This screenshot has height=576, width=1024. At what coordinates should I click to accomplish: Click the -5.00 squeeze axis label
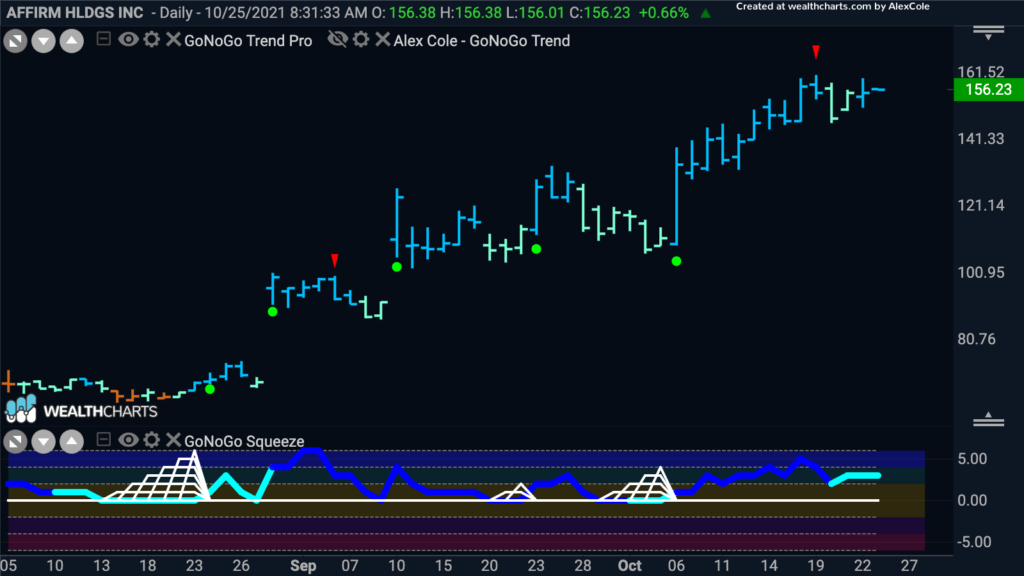pyautogui.click(x=972, y=542)
